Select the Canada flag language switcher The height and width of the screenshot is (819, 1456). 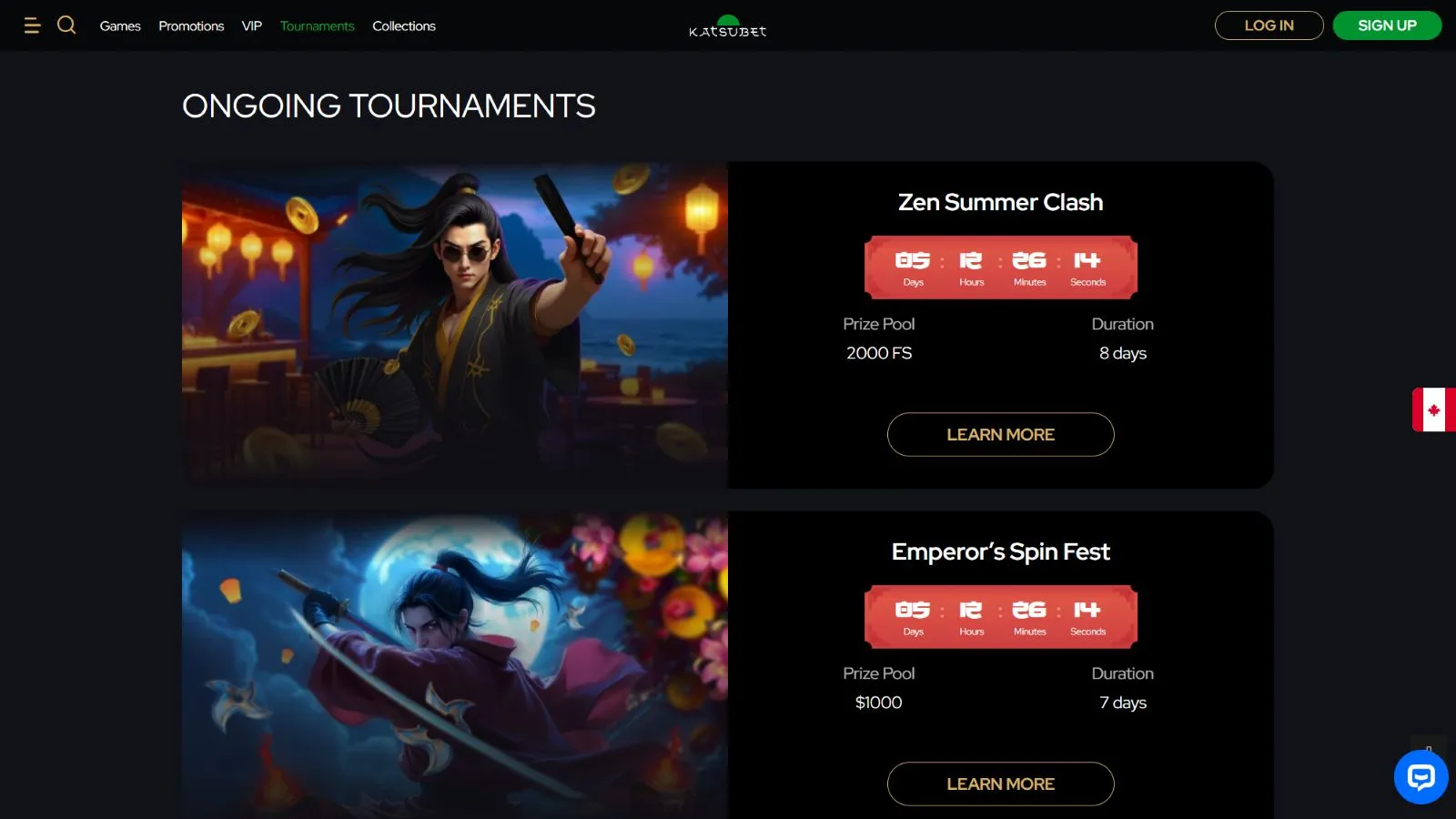click(x=1434, y=409)
